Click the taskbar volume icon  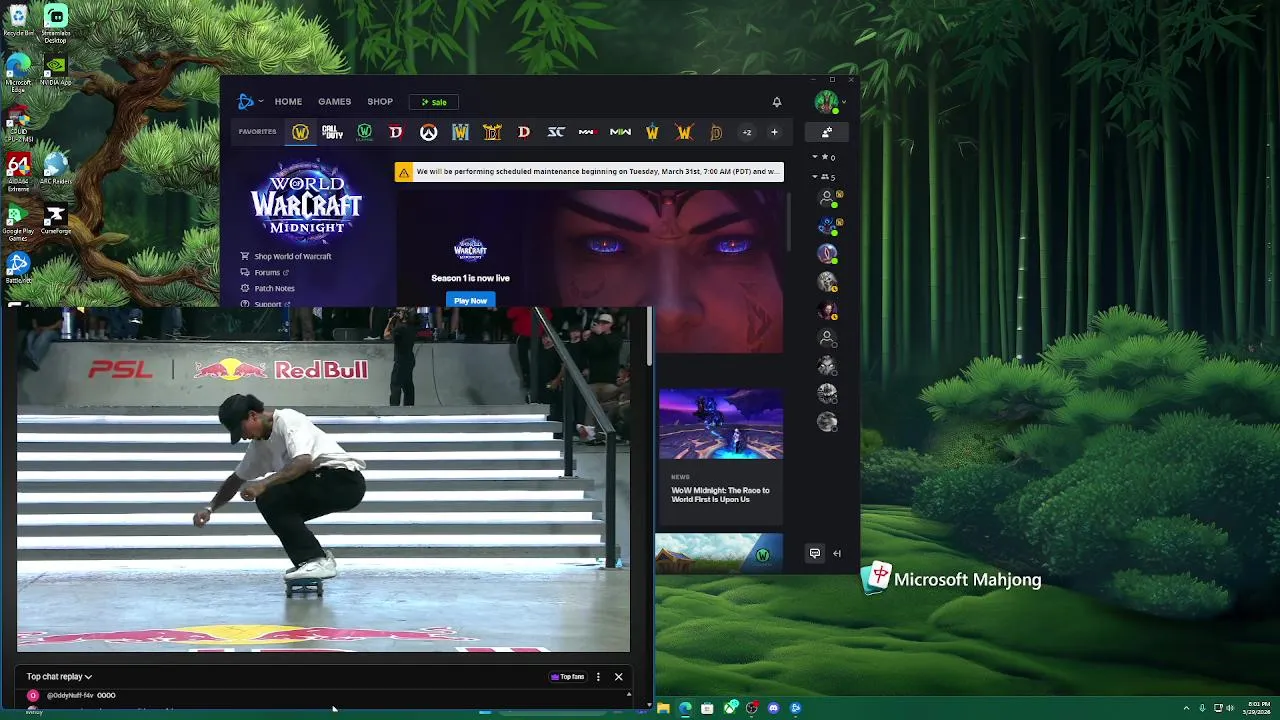tap(1230, 708)
